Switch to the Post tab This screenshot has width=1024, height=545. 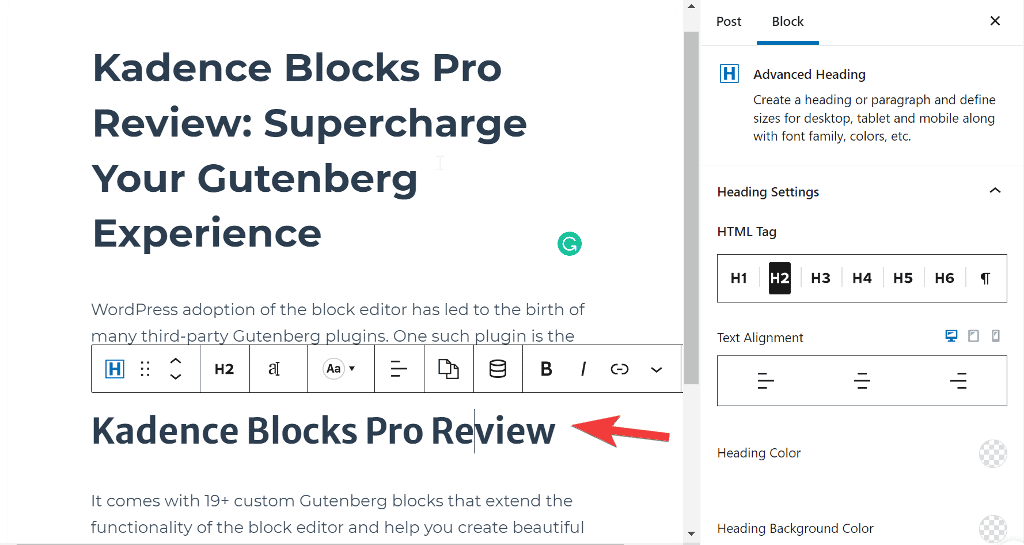tap(729, 21)
